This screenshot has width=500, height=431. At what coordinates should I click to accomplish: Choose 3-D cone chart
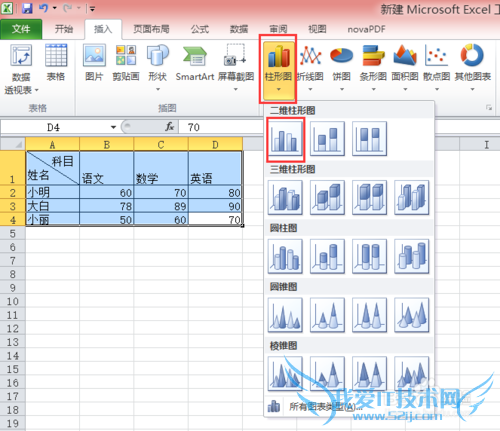412,315
